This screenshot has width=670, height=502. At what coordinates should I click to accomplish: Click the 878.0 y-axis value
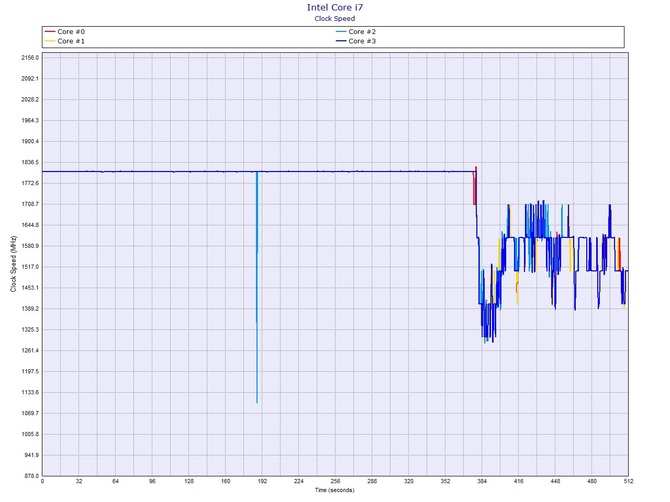pyautogui.click(x=31, y=476)
